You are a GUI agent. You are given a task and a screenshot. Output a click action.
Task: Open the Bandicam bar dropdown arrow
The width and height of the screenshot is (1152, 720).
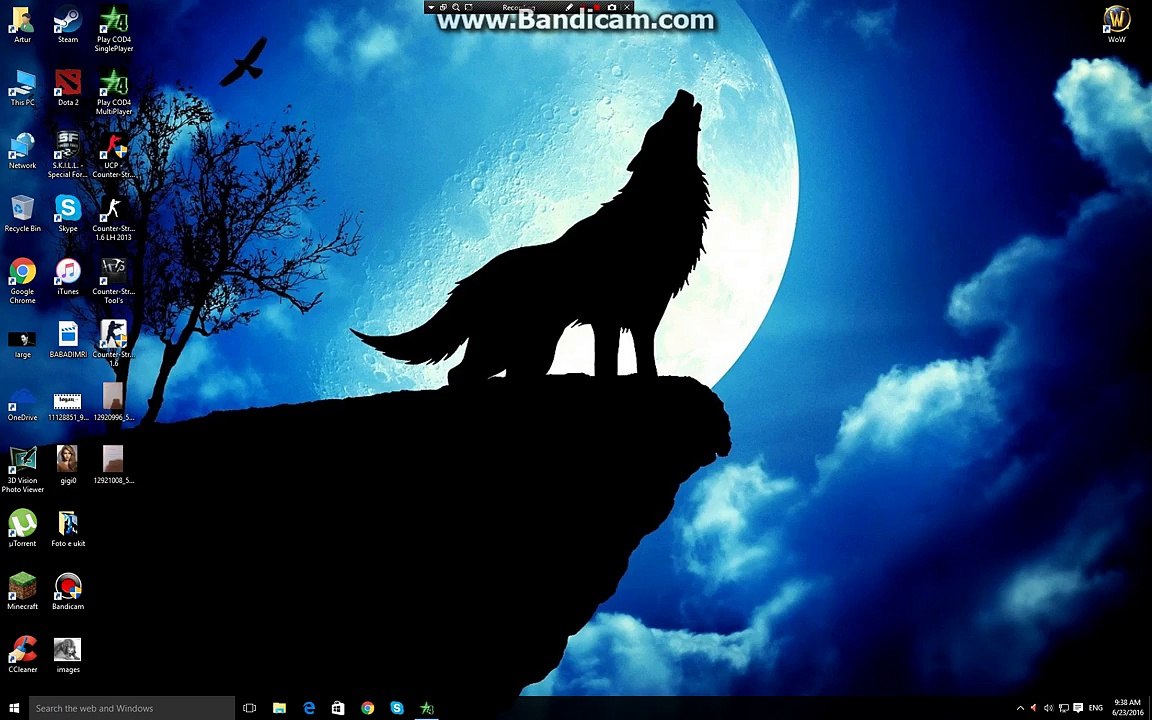(x=431, y=7)
